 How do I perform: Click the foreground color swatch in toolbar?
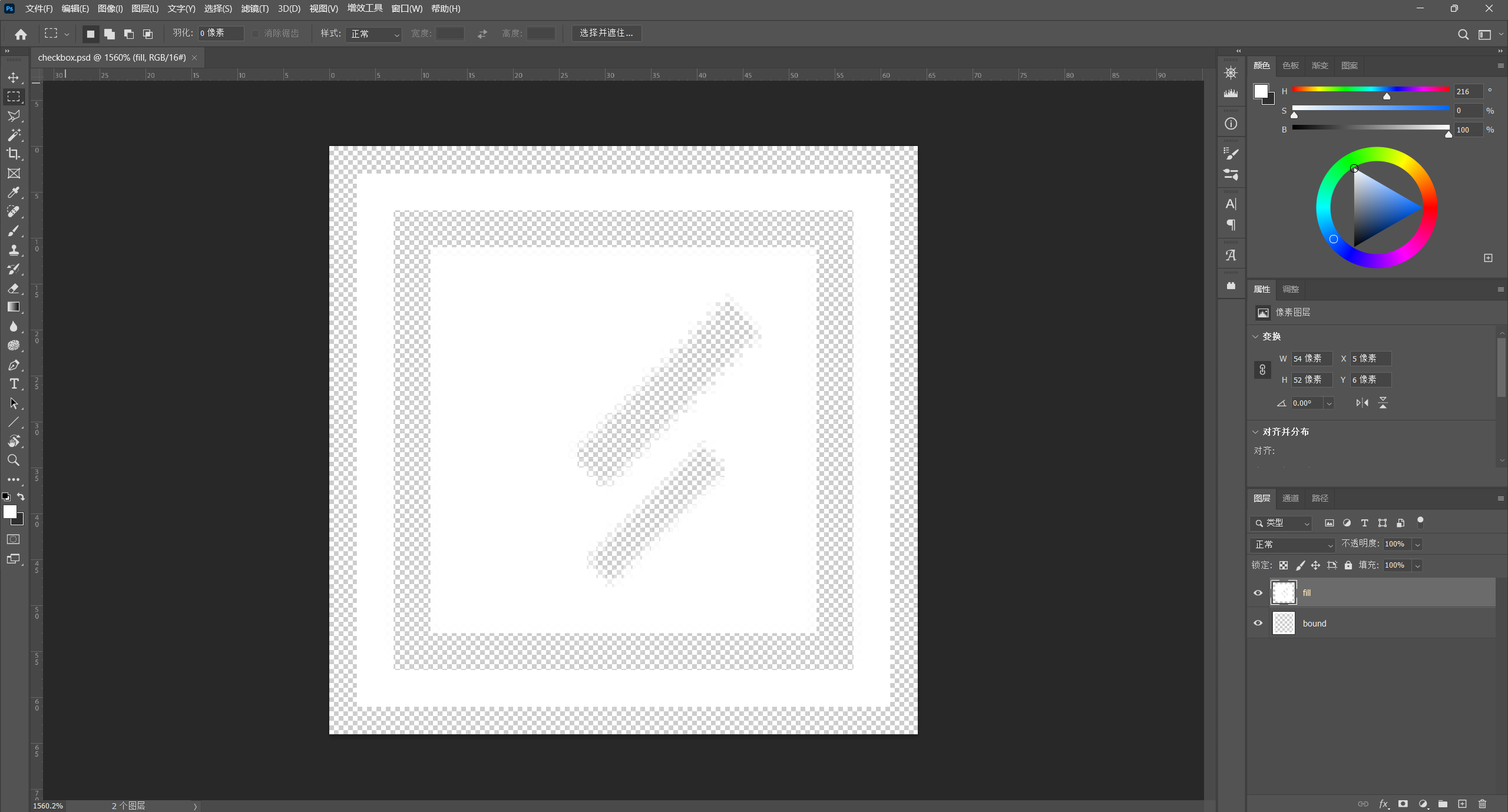(10, 512)
